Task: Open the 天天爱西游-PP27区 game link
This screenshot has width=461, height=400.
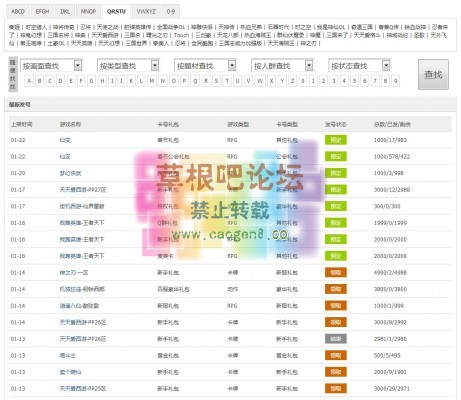Action: (83, 190)
